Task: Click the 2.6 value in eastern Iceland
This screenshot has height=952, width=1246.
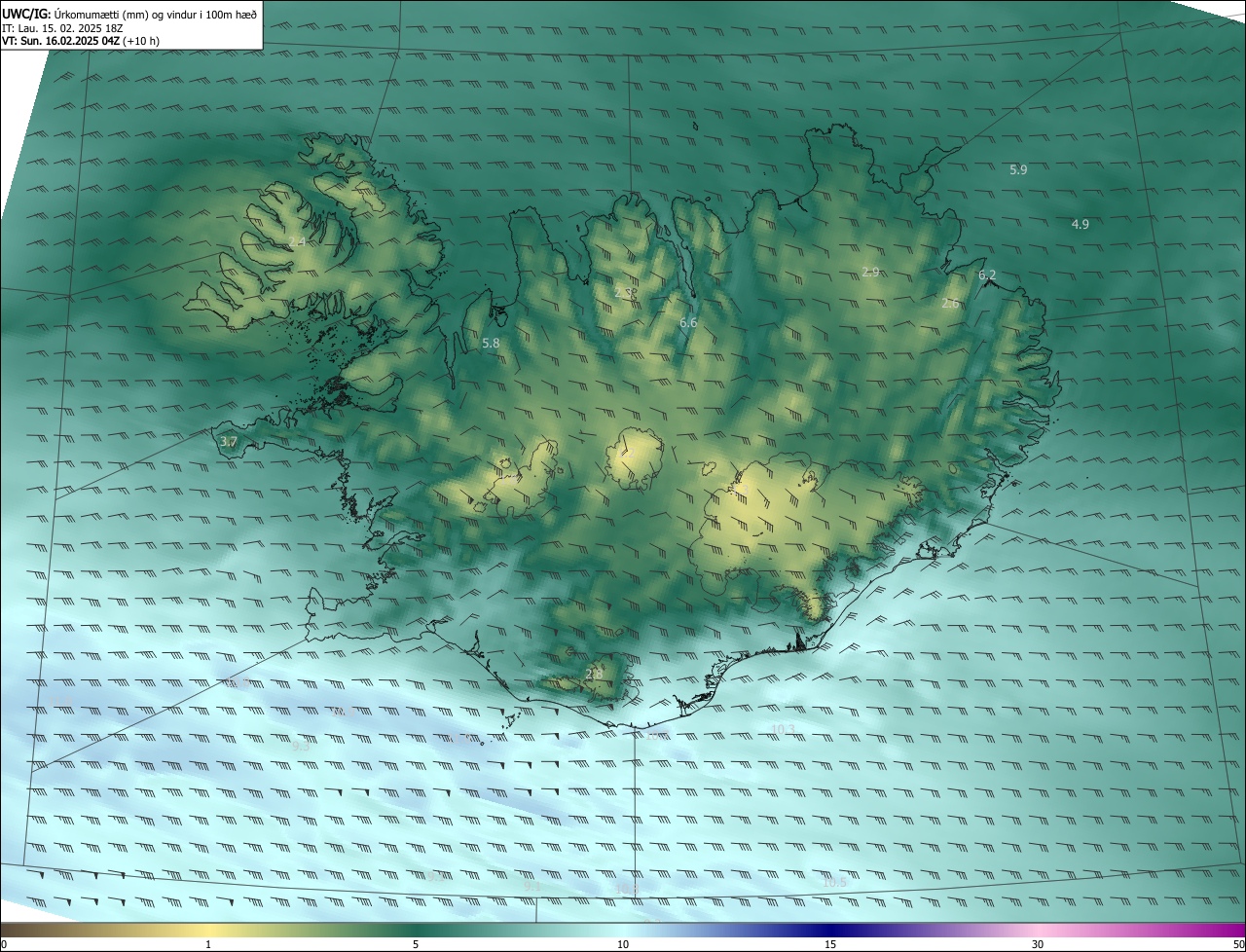Action: pyautogui.click(x=950, y=304)
